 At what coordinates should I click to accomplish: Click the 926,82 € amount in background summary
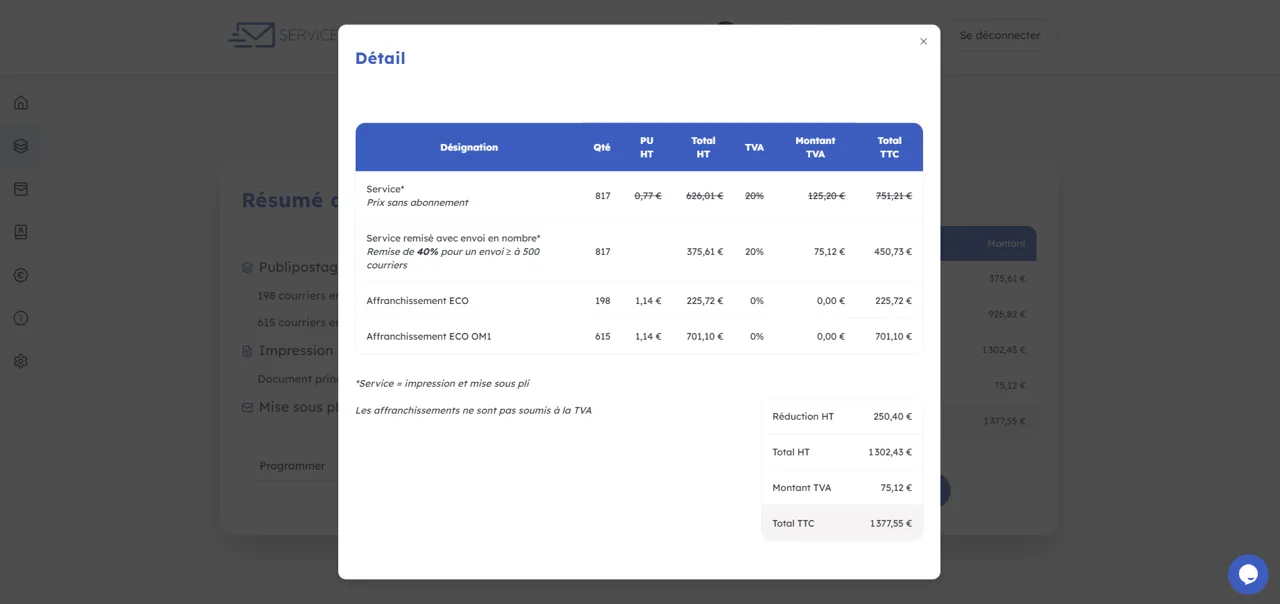coord(1006,314)
